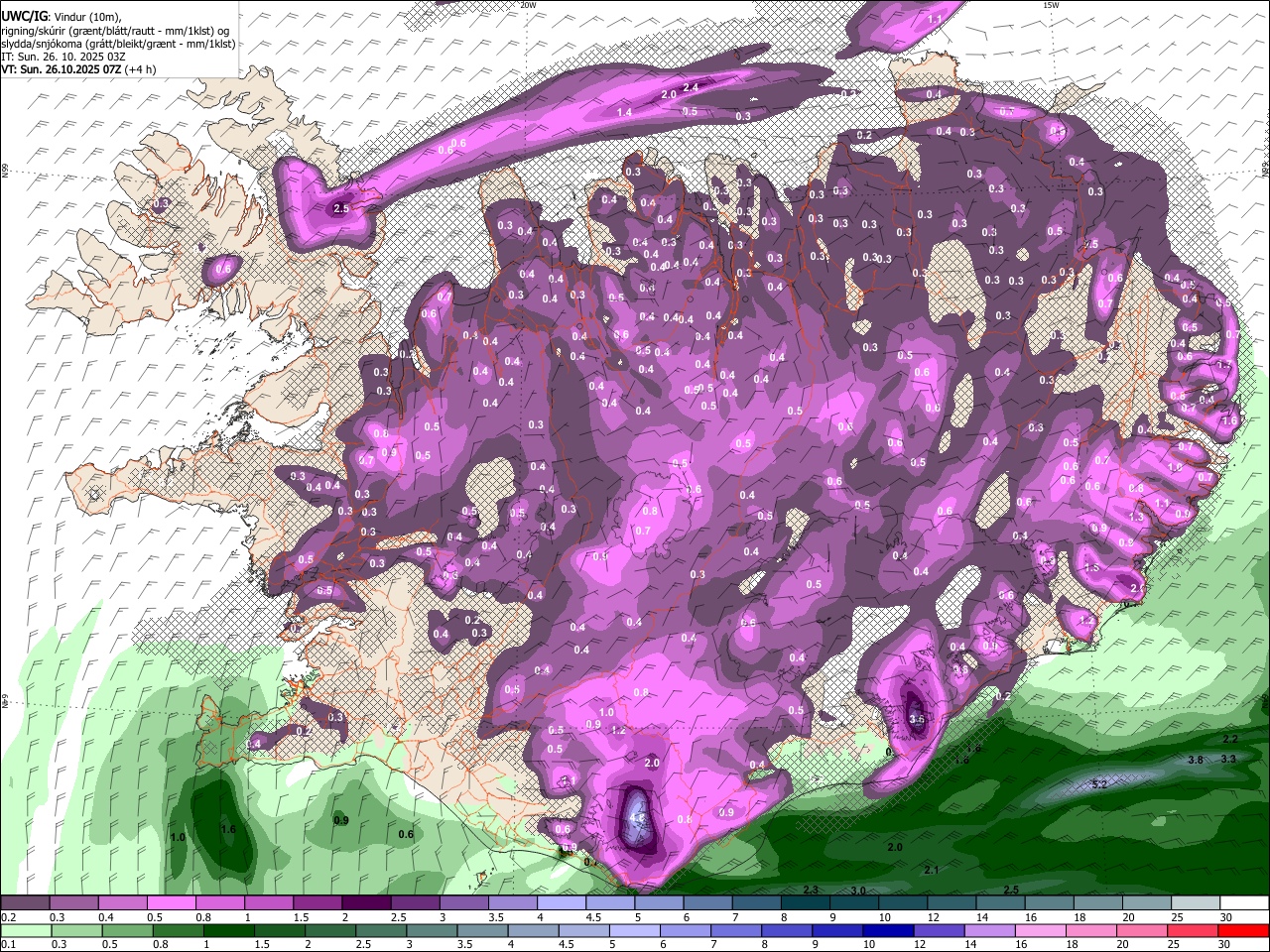Click the dusky purple 0.2 snow-scale swatch
Viewport: 1270px width, 952px height.
pos(25,903)
